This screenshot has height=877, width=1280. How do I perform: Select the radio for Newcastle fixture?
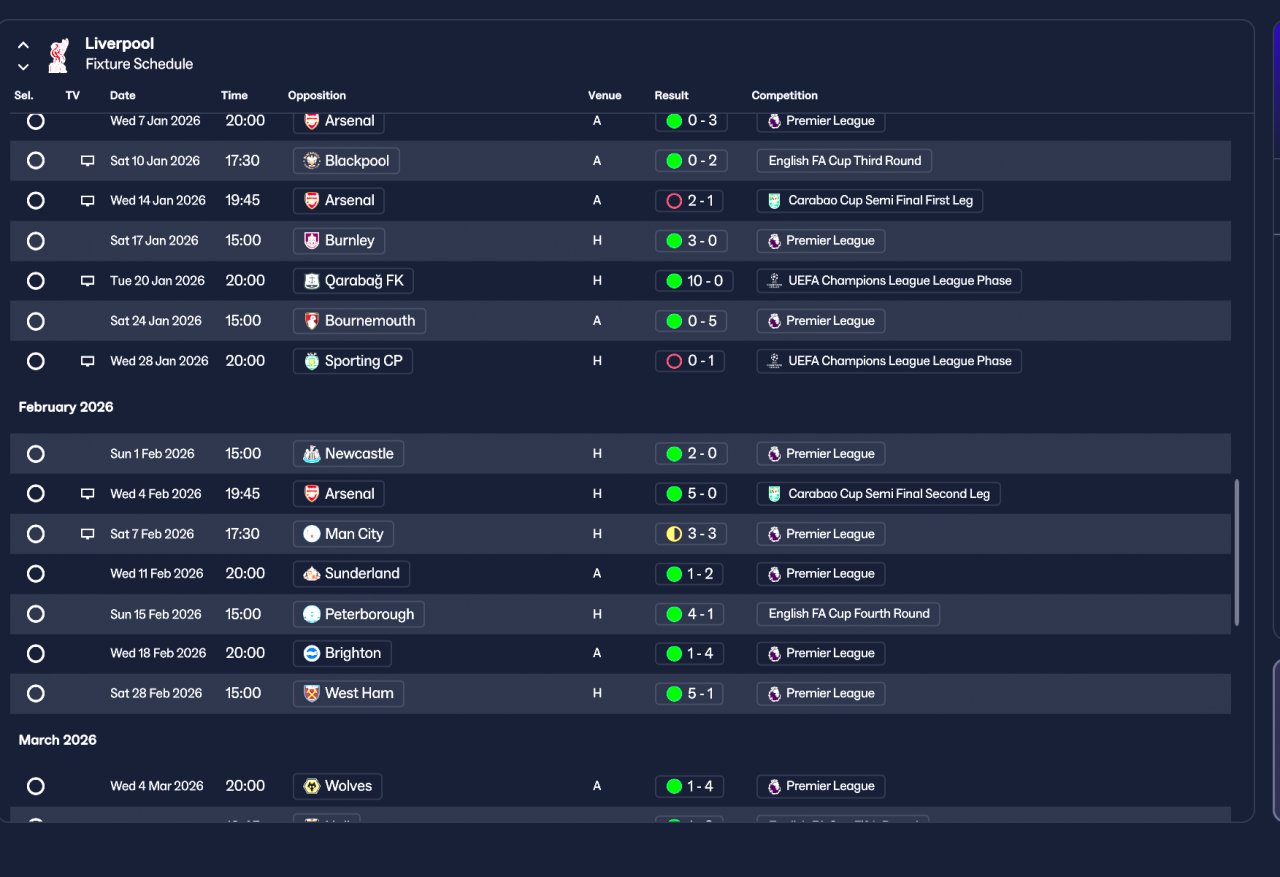coord(36,454)
